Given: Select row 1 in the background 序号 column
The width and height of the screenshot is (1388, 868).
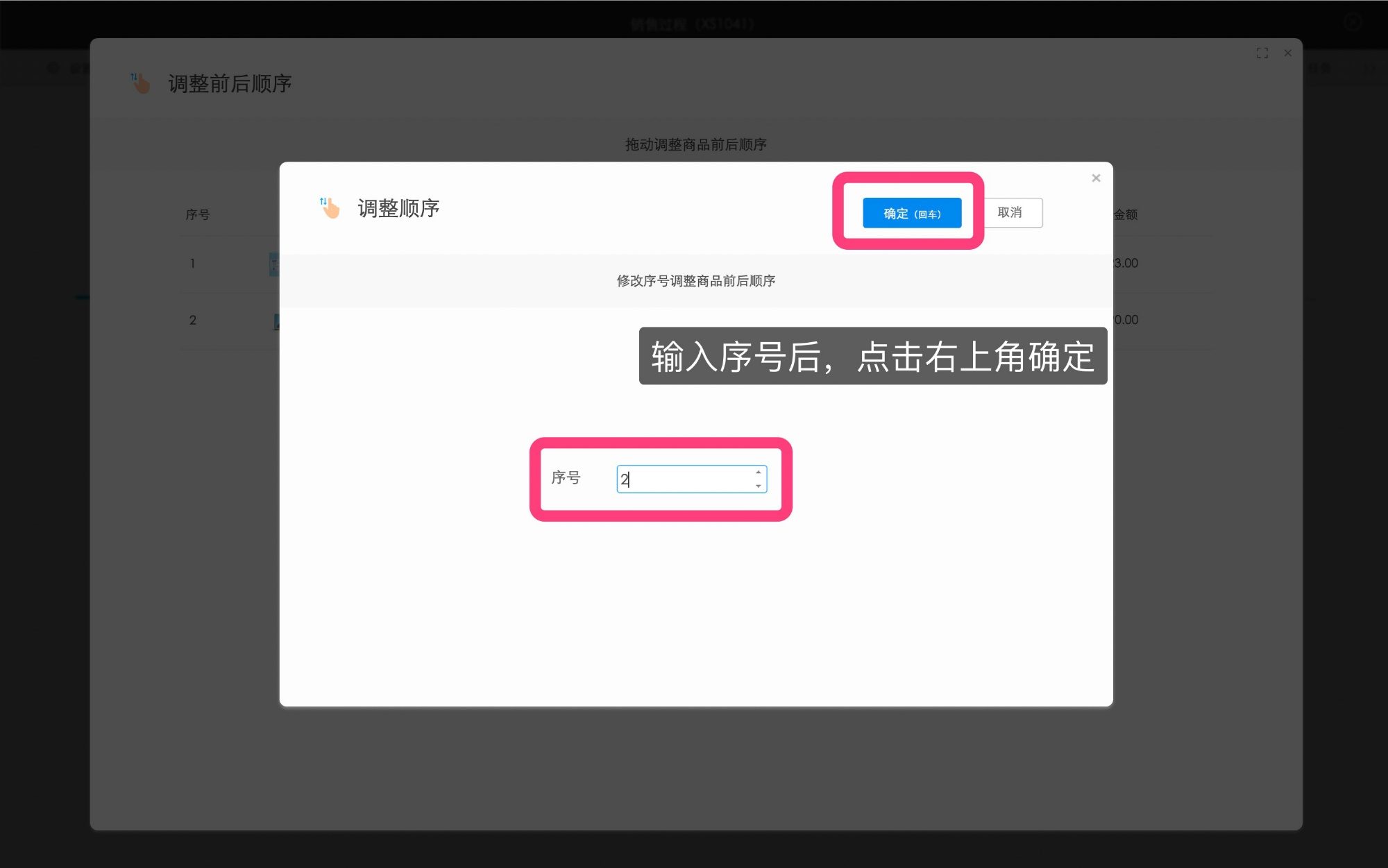Looking at the screenshot, I should (192, 264).
